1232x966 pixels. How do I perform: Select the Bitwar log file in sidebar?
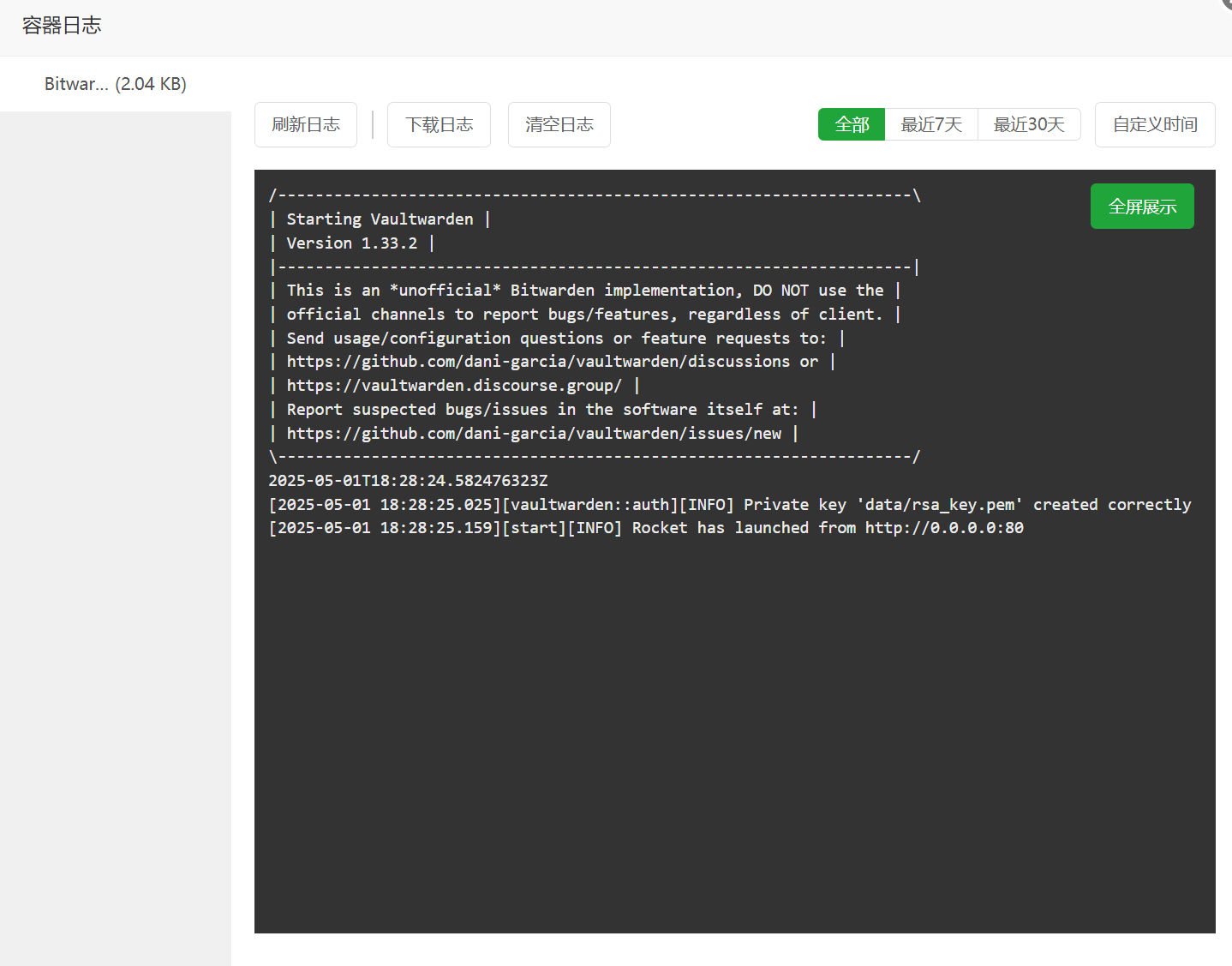(x=115, y=83)
